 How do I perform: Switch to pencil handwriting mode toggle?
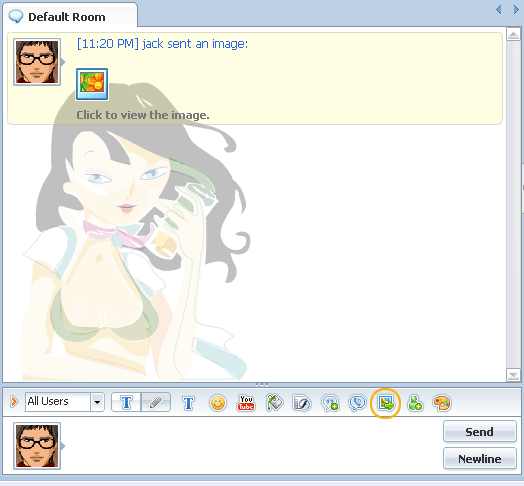coord(156,402)
